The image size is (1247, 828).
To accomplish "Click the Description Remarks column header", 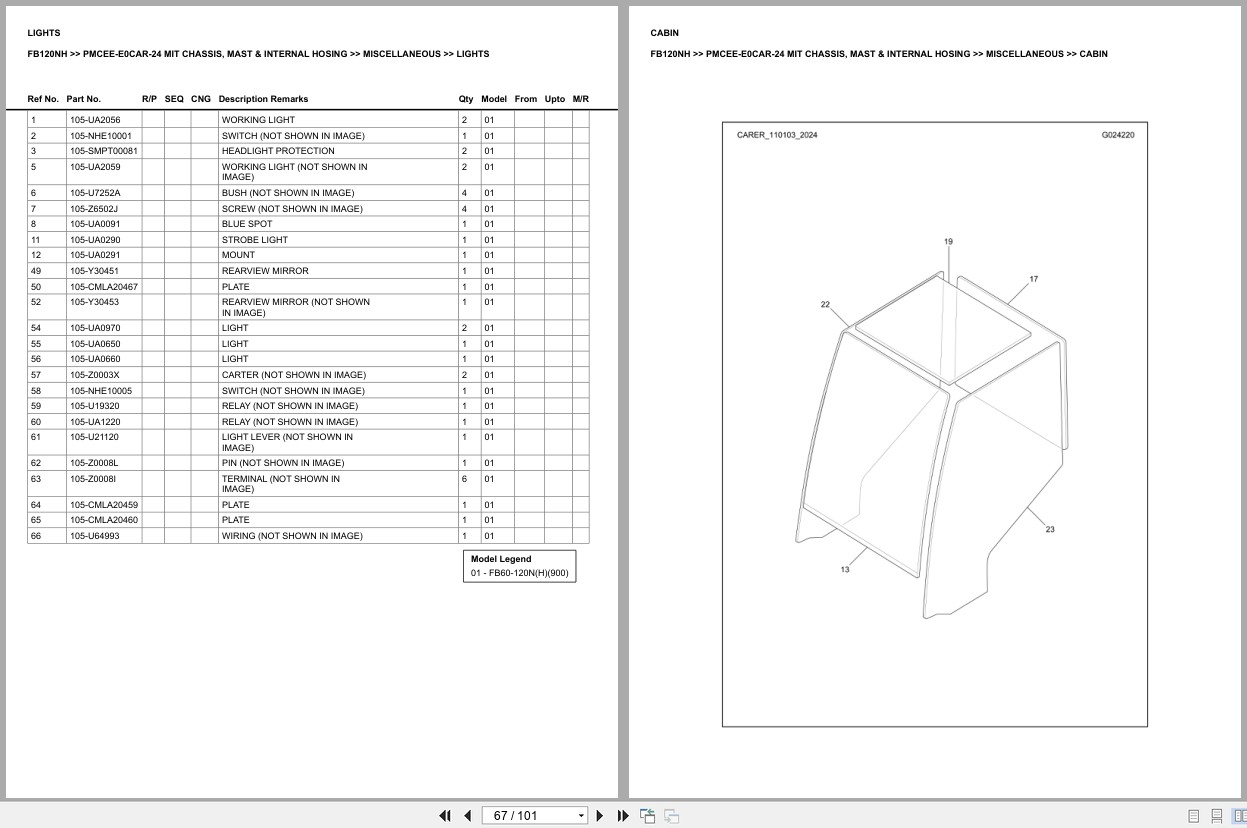I will [263, 99].
